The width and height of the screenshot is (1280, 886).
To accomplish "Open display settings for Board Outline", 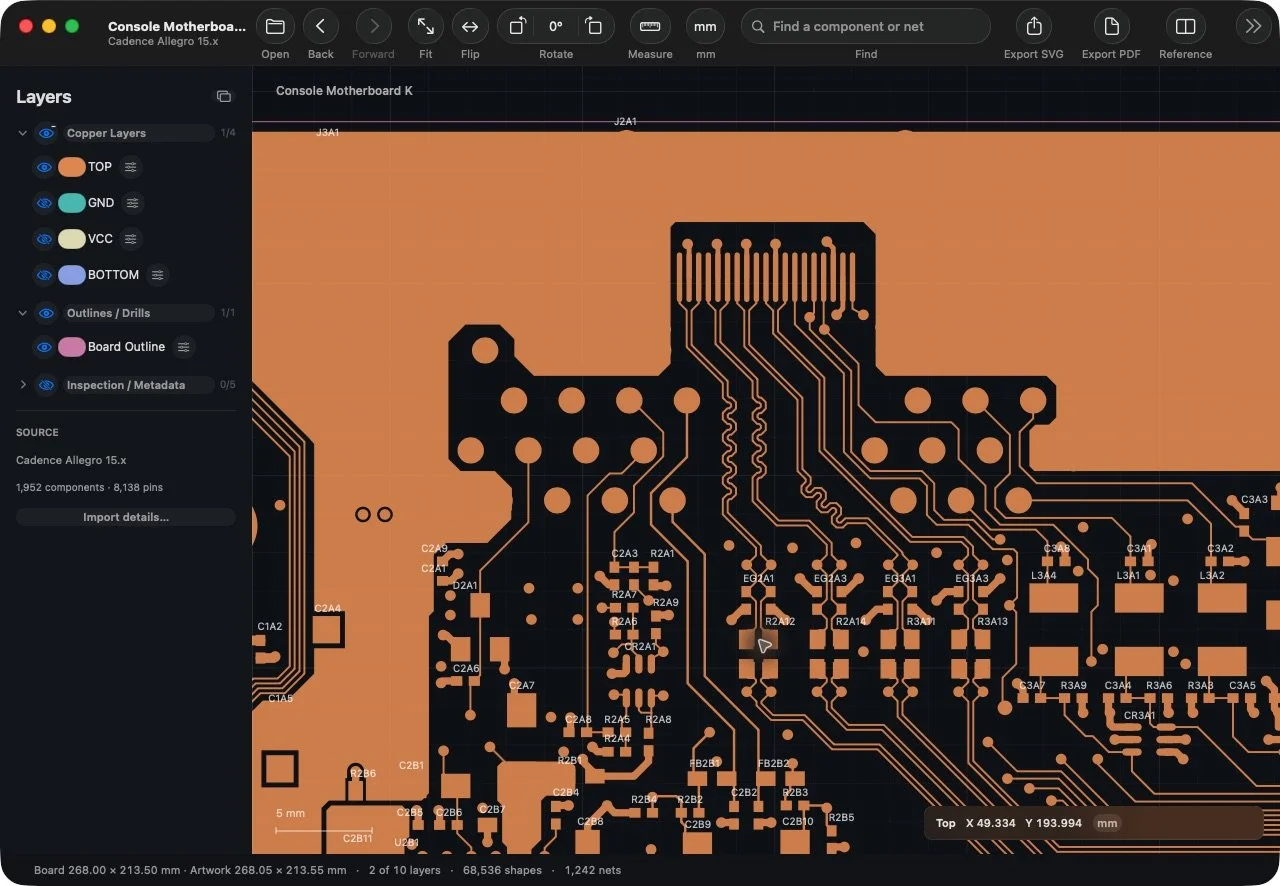I will tap(183, 347).
